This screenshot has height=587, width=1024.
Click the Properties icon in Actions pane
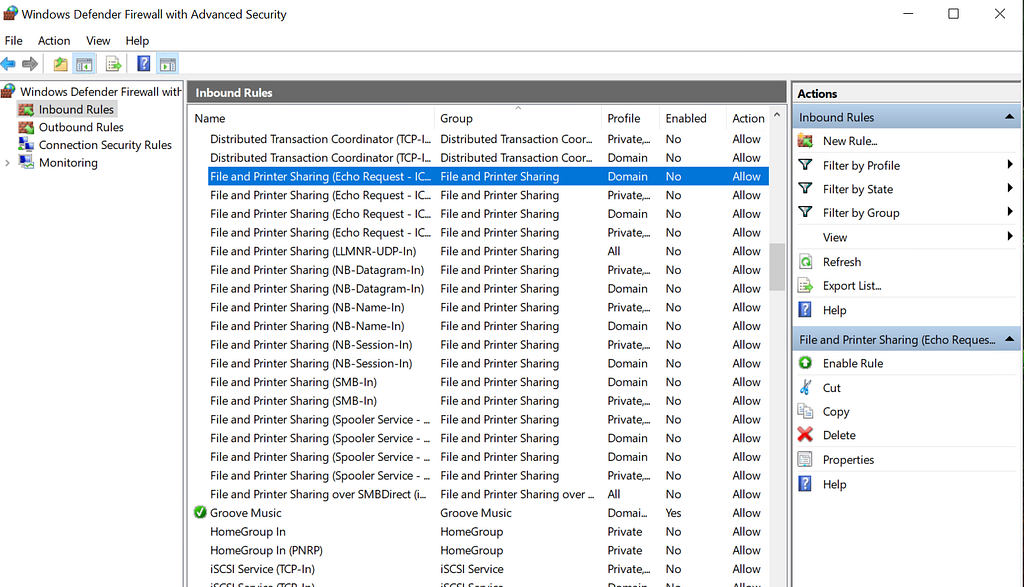pyautogui.click(x=806, y=460)
